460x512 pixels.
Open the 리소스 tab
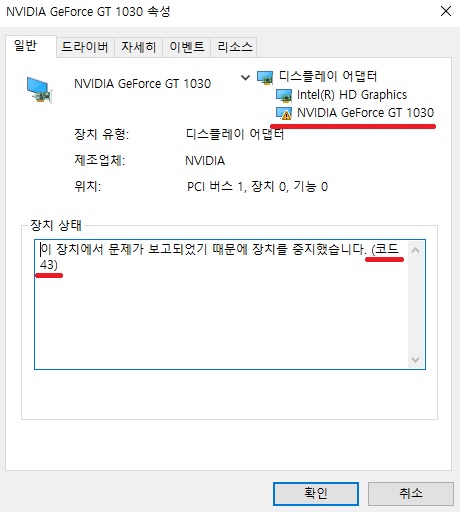234,47
